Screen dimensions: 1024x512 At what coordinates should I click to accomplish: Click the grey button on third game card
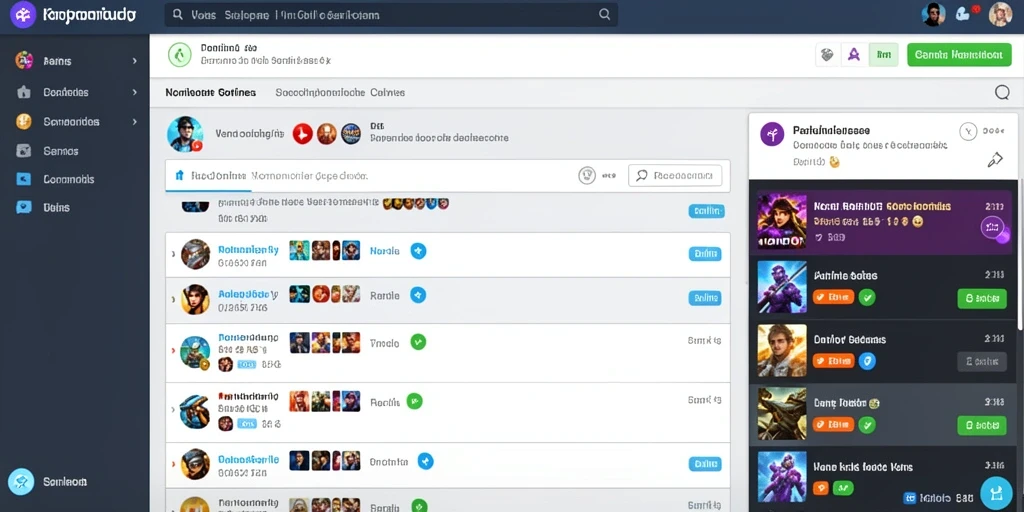[982, 361]
